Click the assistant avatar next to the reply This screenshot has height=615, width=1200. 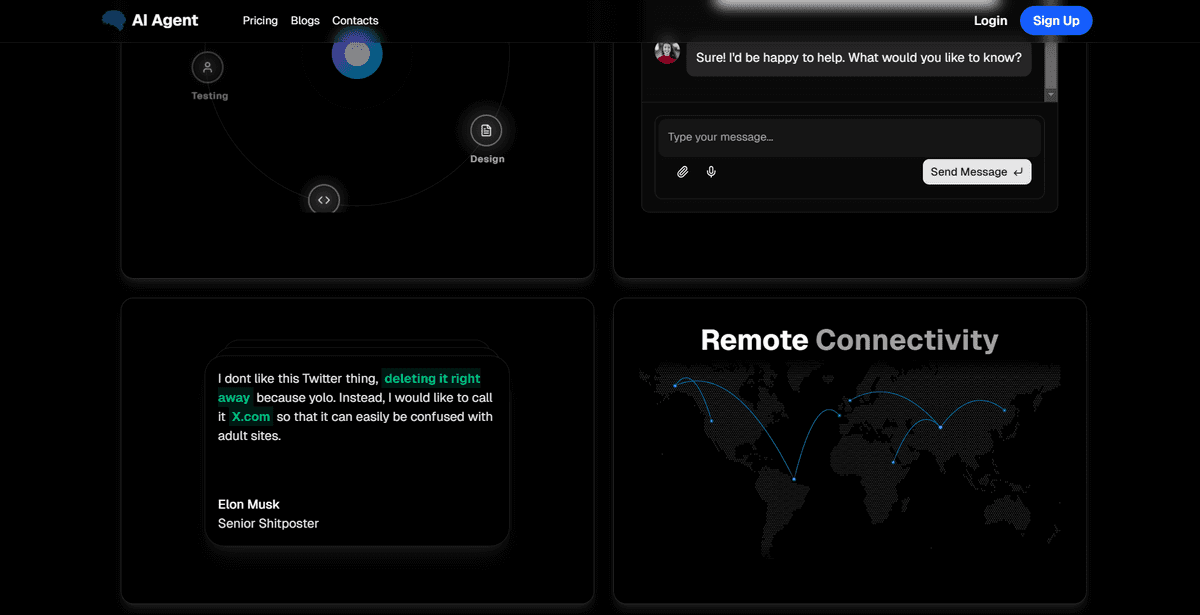tap(666, 51)
